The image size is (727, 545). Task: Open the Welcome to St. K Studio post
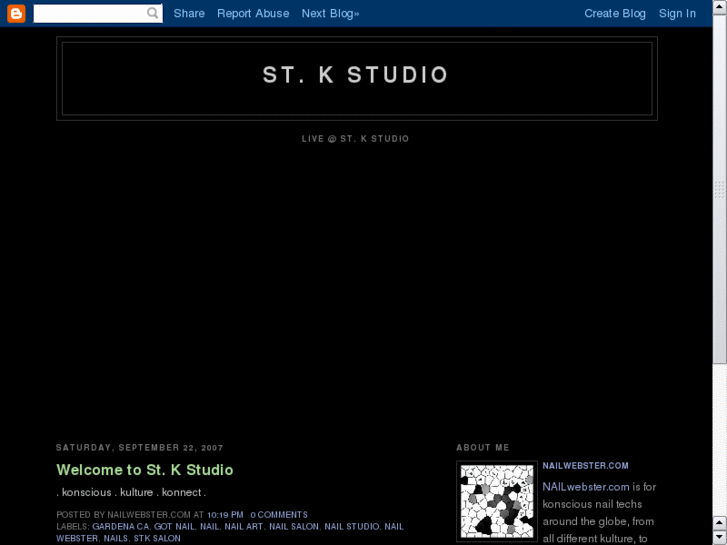pos(145,470)
